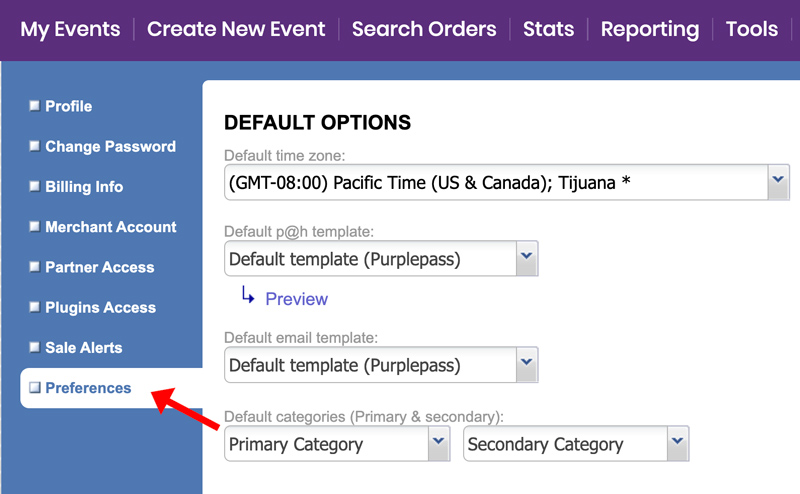Open the My Events menu
The width and height of the screenshot is (800, 494).
coord(70,29)
